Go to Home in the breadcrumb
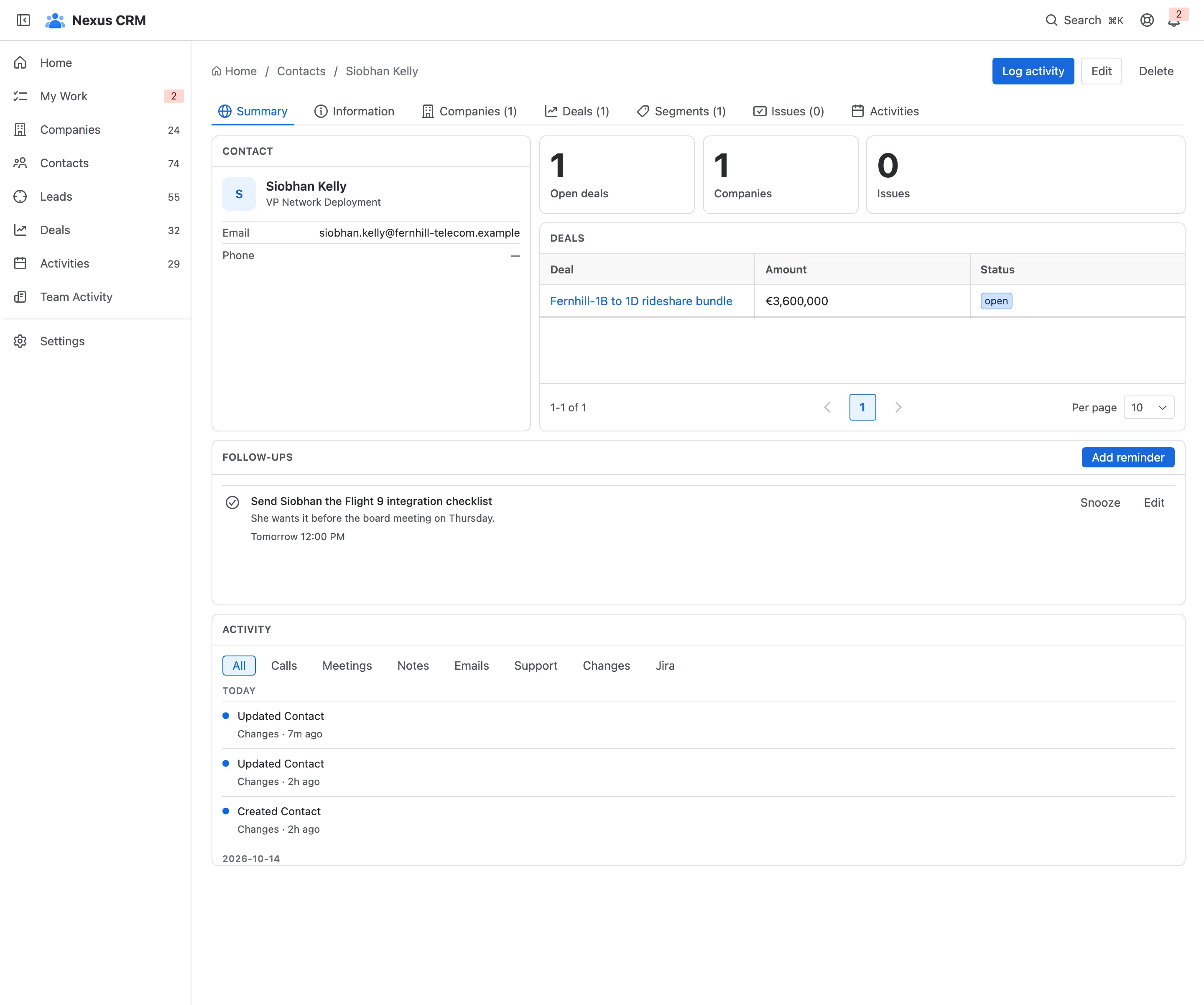The height and width of the screenshot is (1005, 1204). pyautogui.click(x=234, y=71)
